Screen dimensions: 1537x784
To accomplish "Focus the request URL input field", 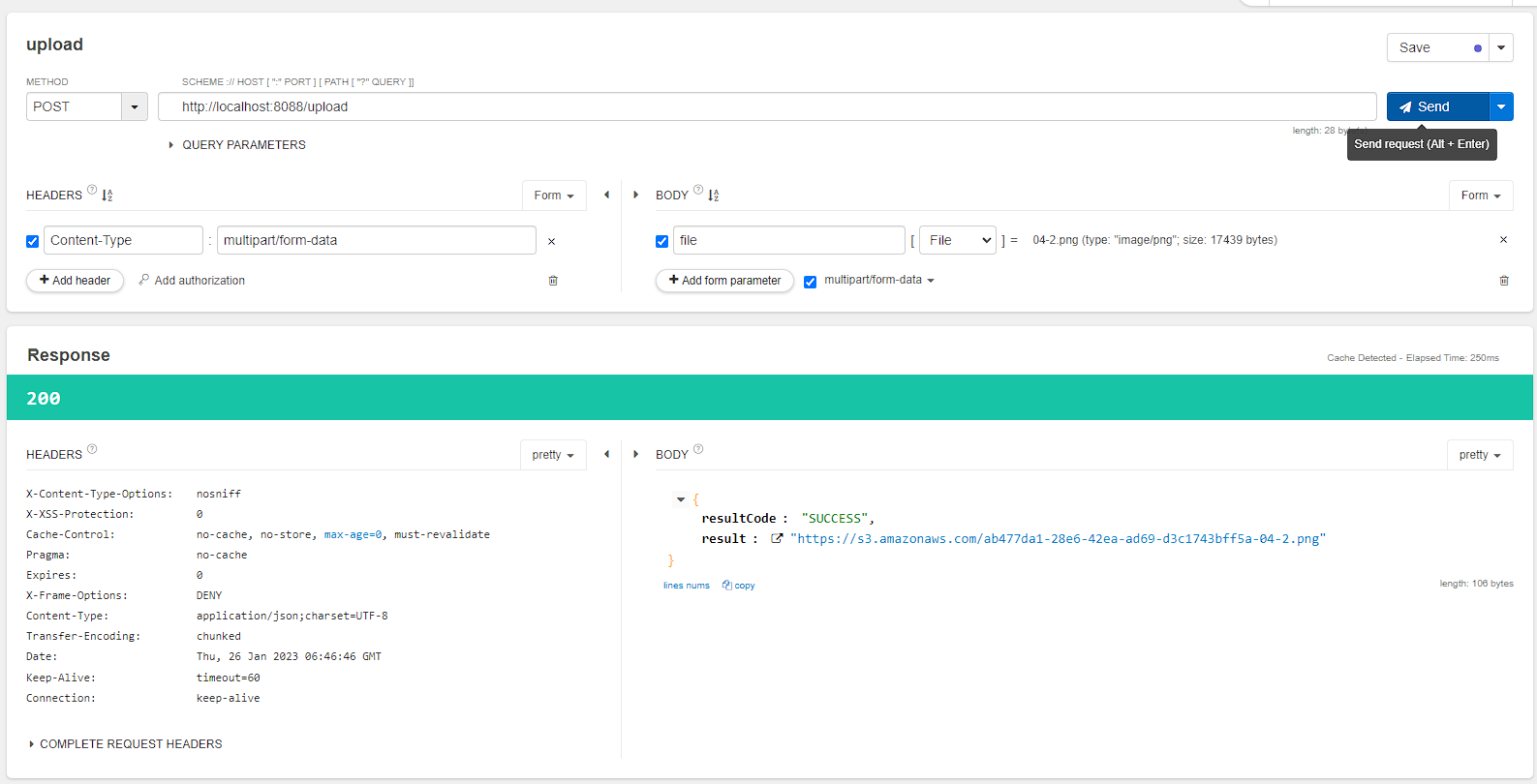I will pyautogui.click(x=767, y=106).
